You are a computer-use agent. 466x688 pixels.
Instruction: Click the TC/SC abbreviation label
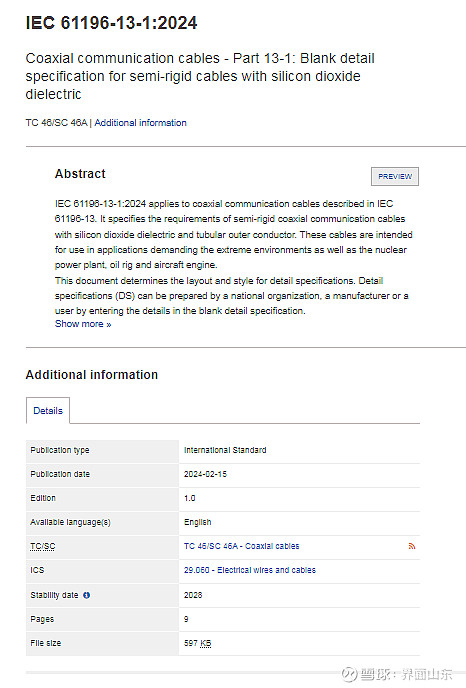tap(43, 546)
